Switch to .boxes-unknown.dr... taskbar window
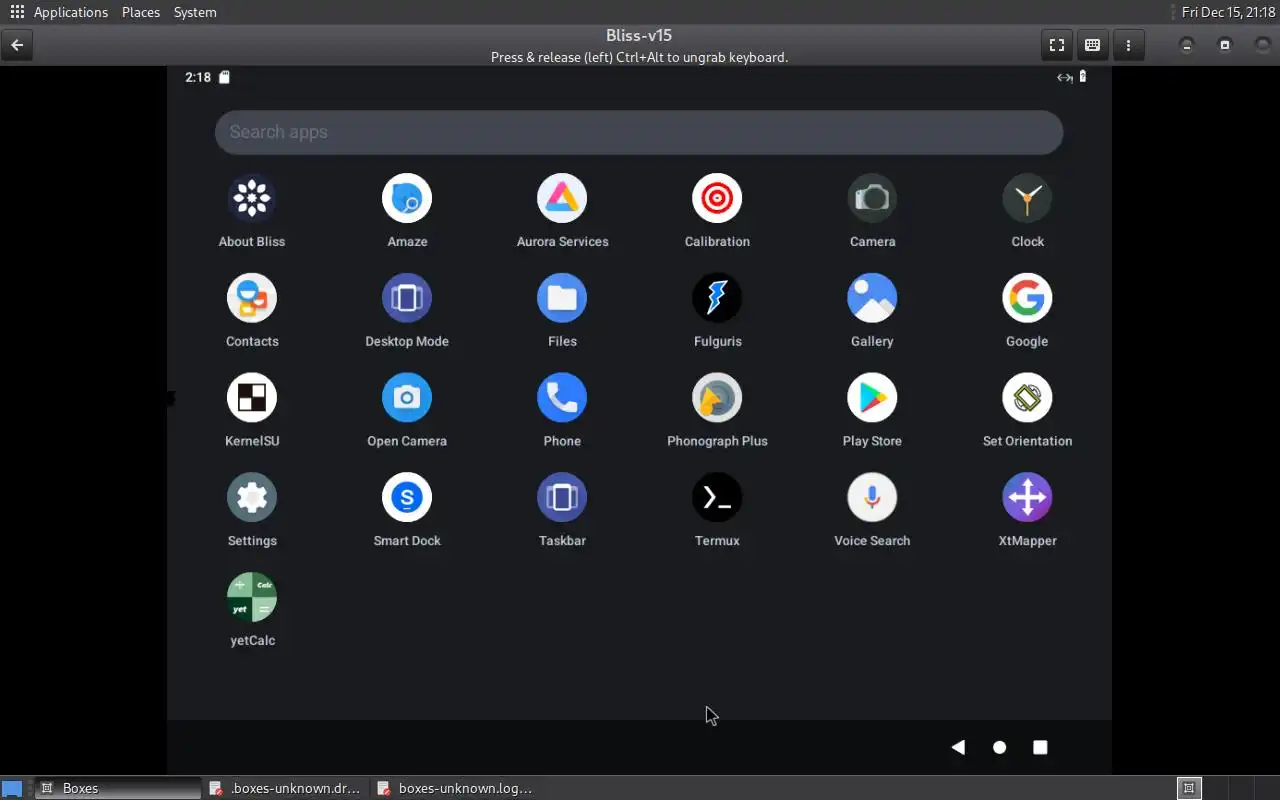Image resolution: width=1280 pixels, height=800 pixels. pyautogui.click(x=285, y=788)
